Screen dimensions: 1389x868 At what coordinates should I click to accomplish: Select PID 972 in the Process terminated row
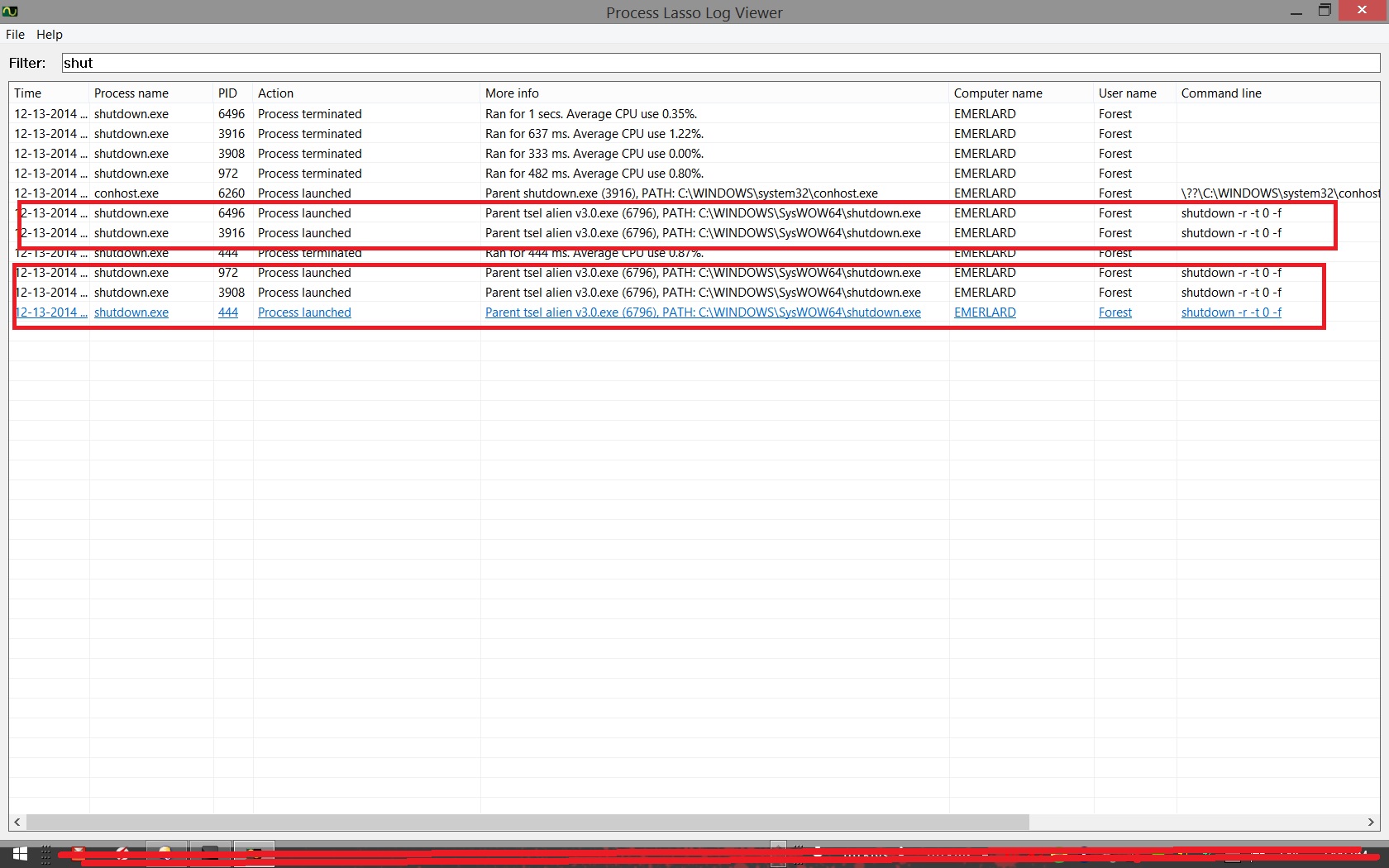click(x=228, y=174)
